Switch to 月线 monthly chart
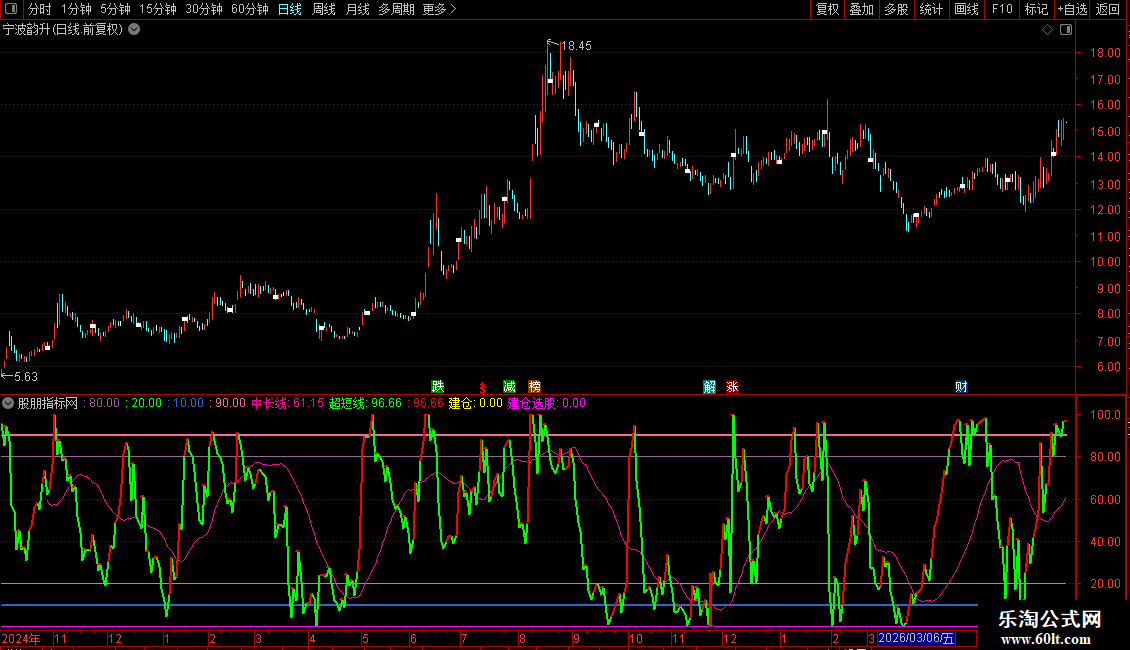The height and width of the screenshot is (650, 1130). [x=357, y=9]
